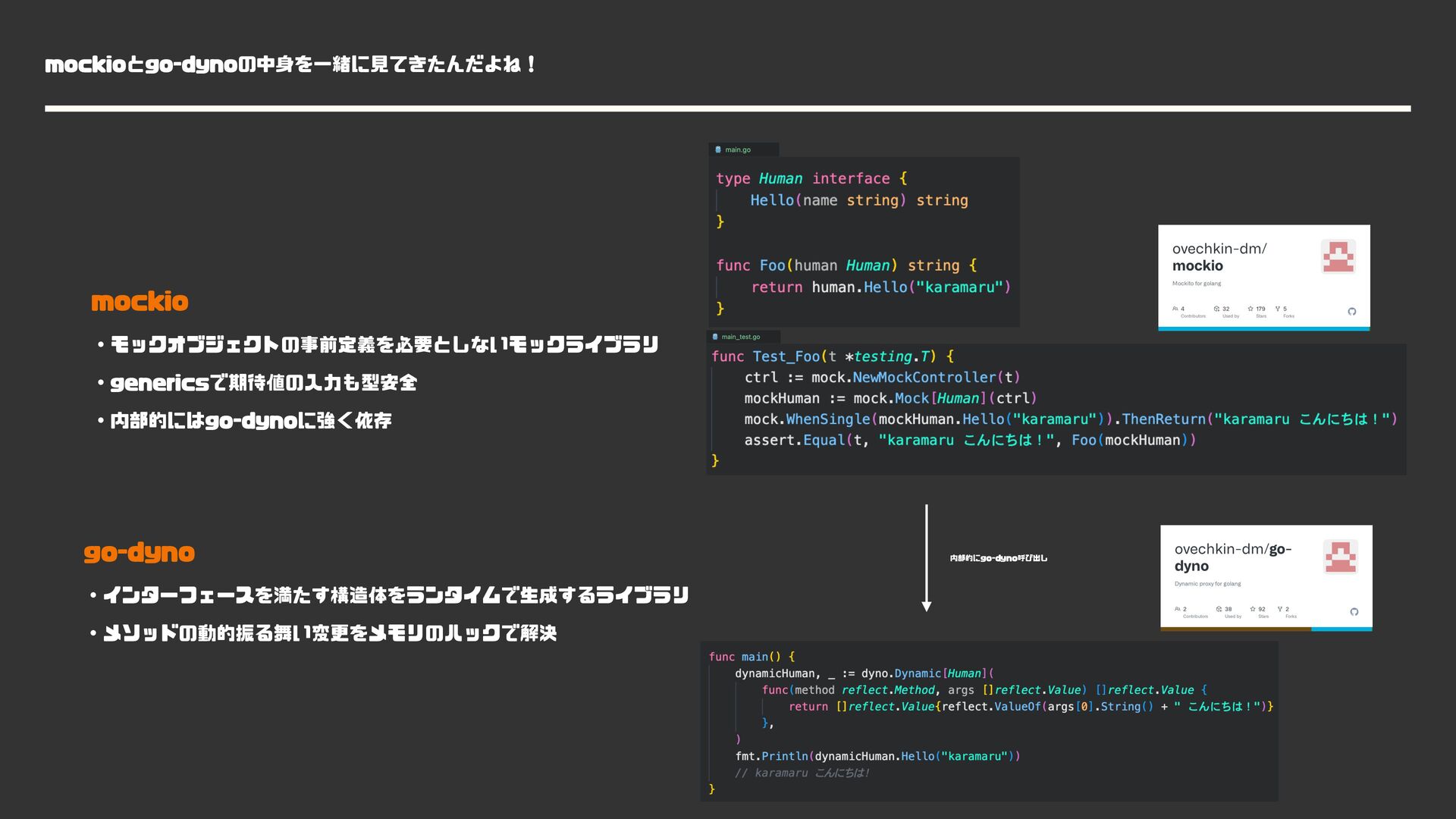Click the orange mockio heading

[x=140, y=302]
